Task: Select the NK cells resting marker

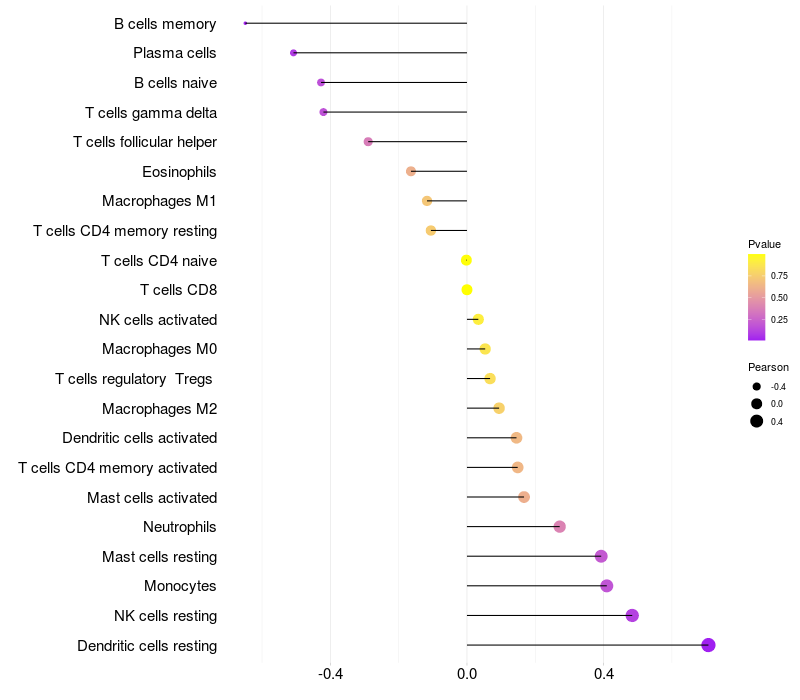Action: point(632,615)
